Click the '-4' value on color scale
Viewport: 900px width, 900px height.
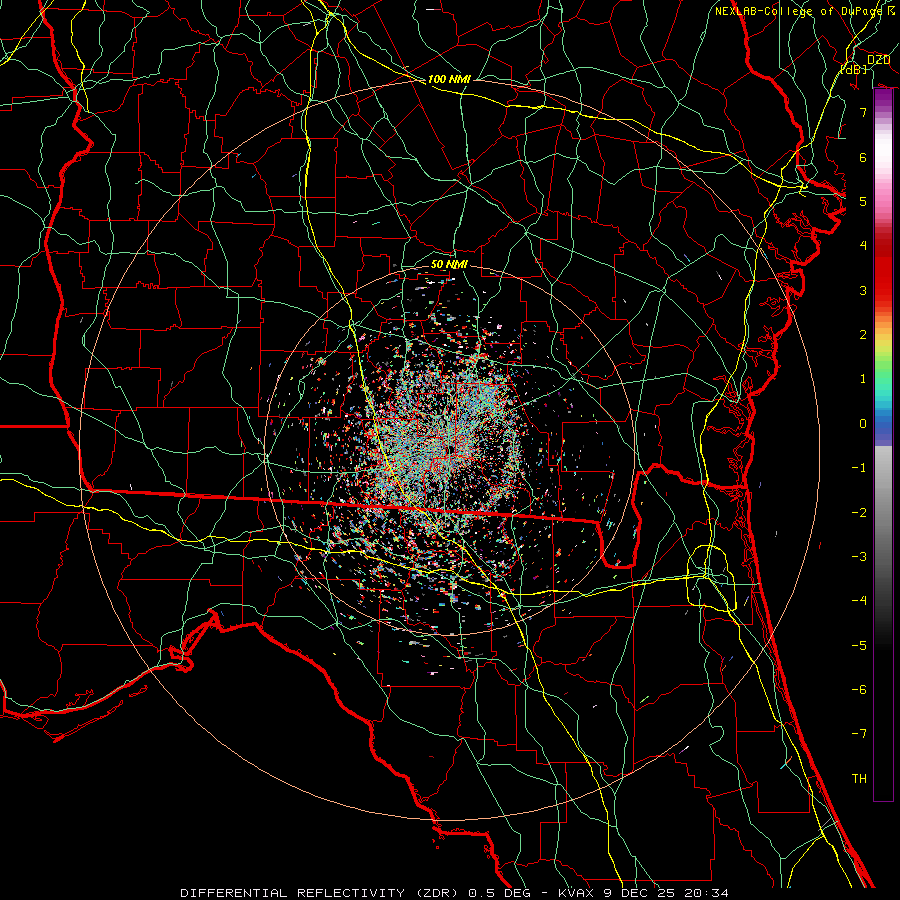[x=859, y=601]
